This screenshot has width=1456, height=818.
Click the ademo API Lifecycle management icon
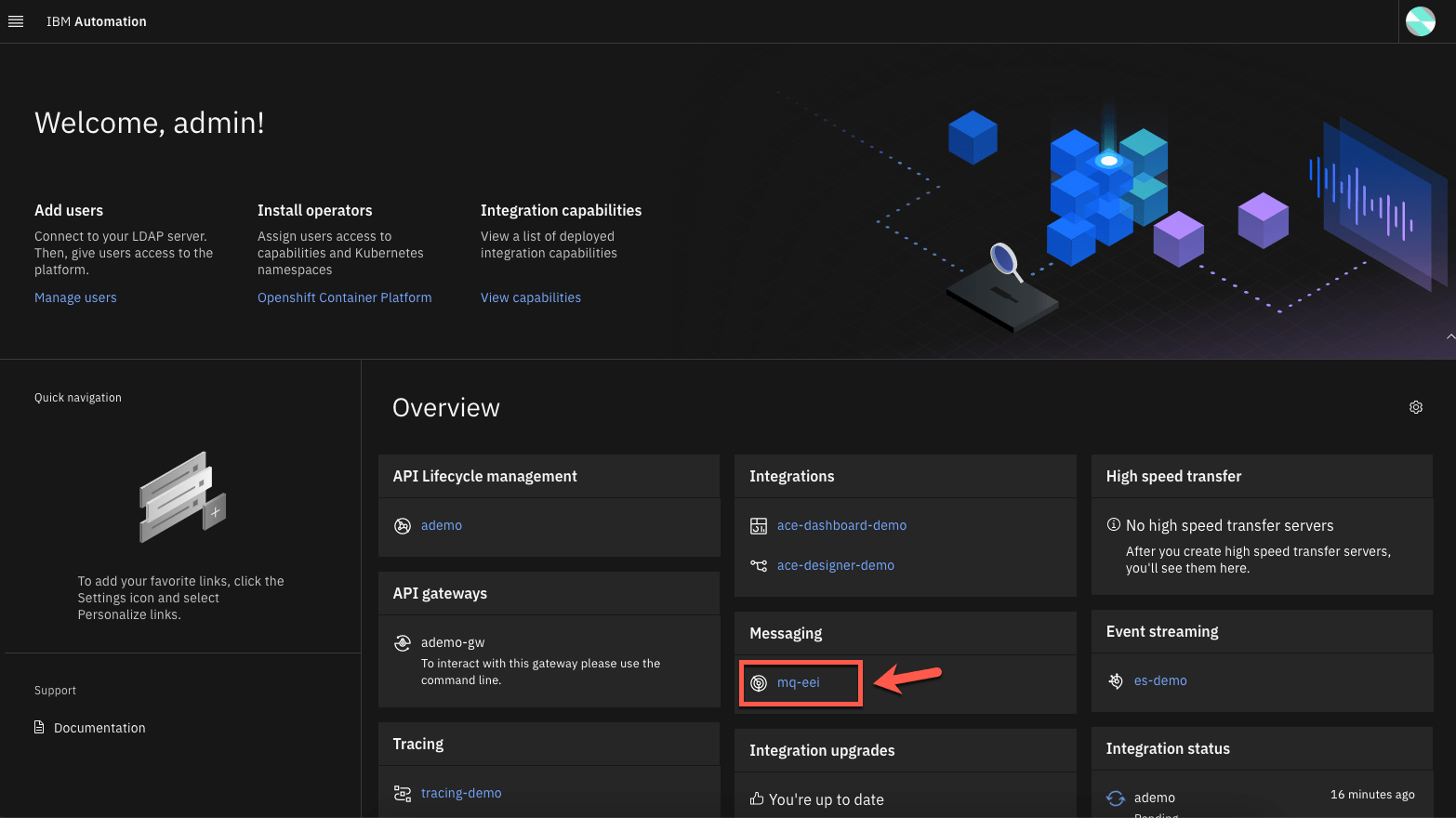point(403,525)
